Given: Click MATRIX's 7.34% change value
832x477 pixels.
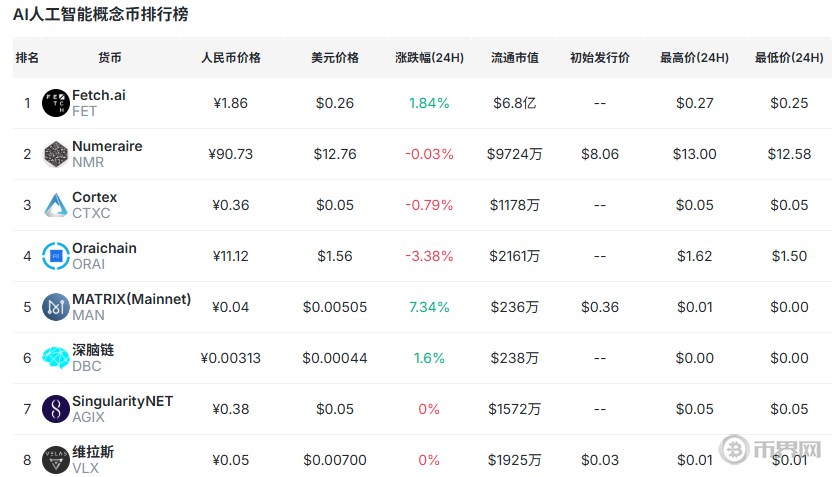Looking at the screenshot, I should (429, 307).
